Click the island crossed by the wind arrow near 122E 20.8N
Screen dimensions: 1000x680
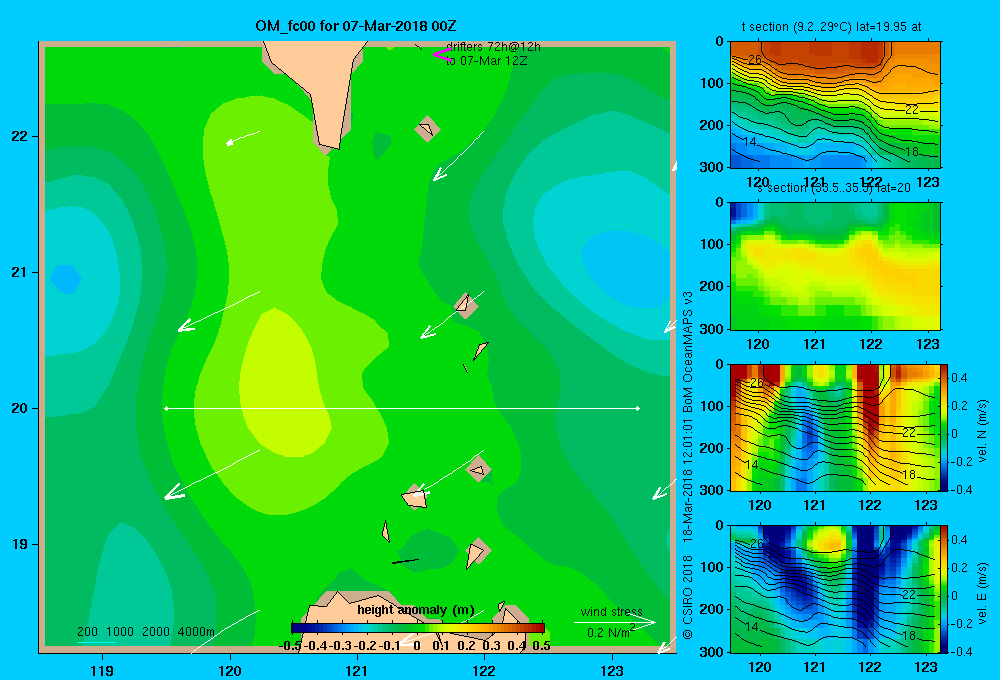(466, 306)
